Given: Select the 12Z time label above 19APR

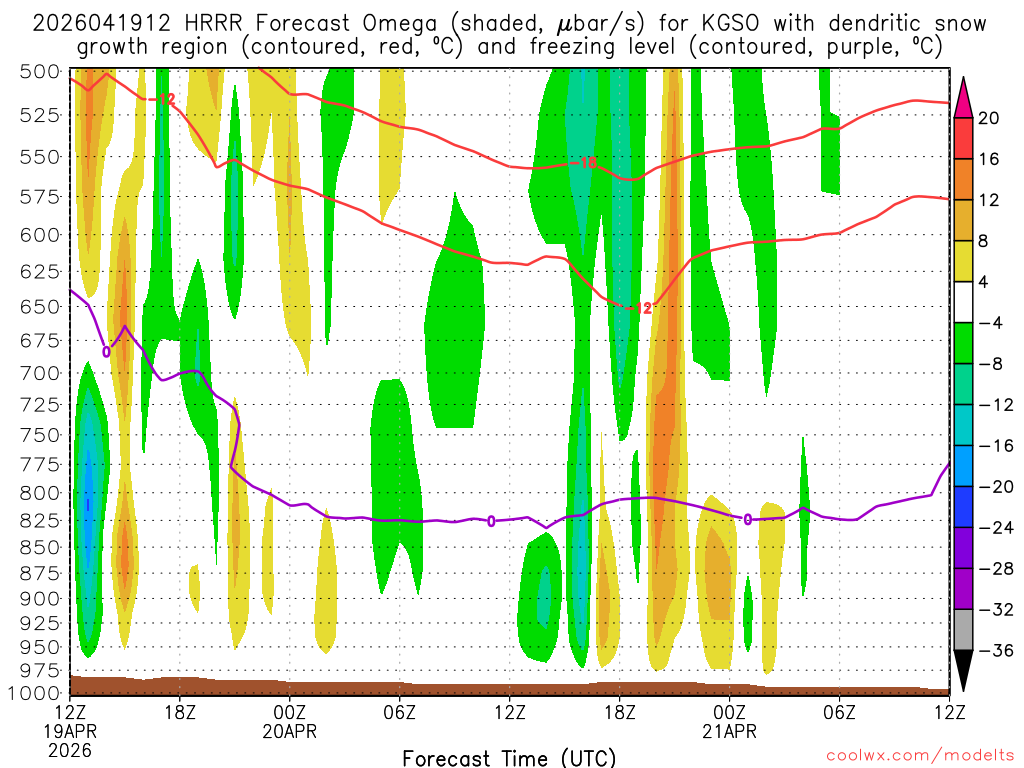Looking at the screenshot, I should (70, 712).
